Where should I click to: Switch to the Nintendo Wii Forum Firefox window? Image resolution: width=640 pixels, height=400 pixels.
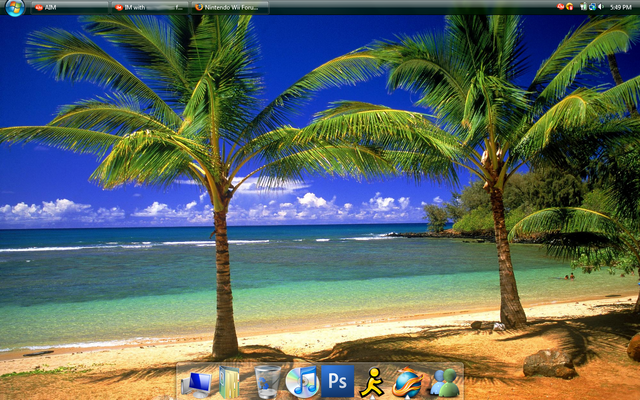tap(230, 7)
